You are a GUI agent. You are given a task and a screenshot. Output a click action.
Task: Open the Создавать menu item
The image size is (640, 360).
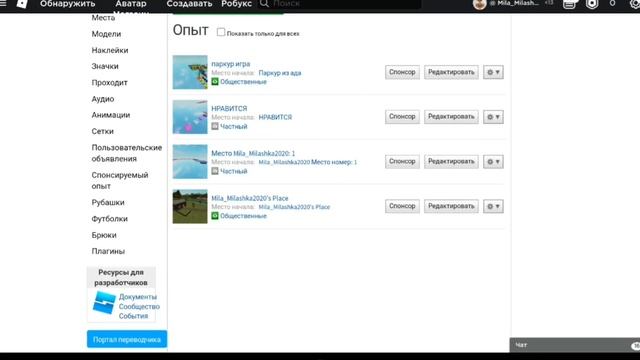click(189, 4)
